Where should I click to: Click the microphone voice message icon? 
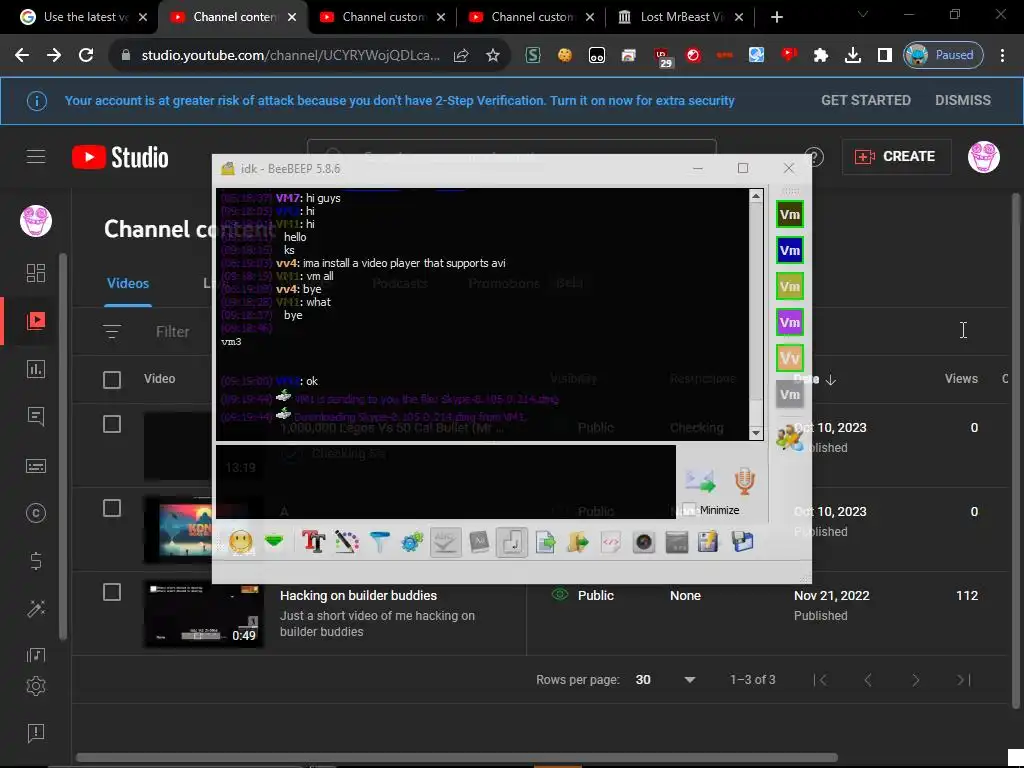pos(744,481)
